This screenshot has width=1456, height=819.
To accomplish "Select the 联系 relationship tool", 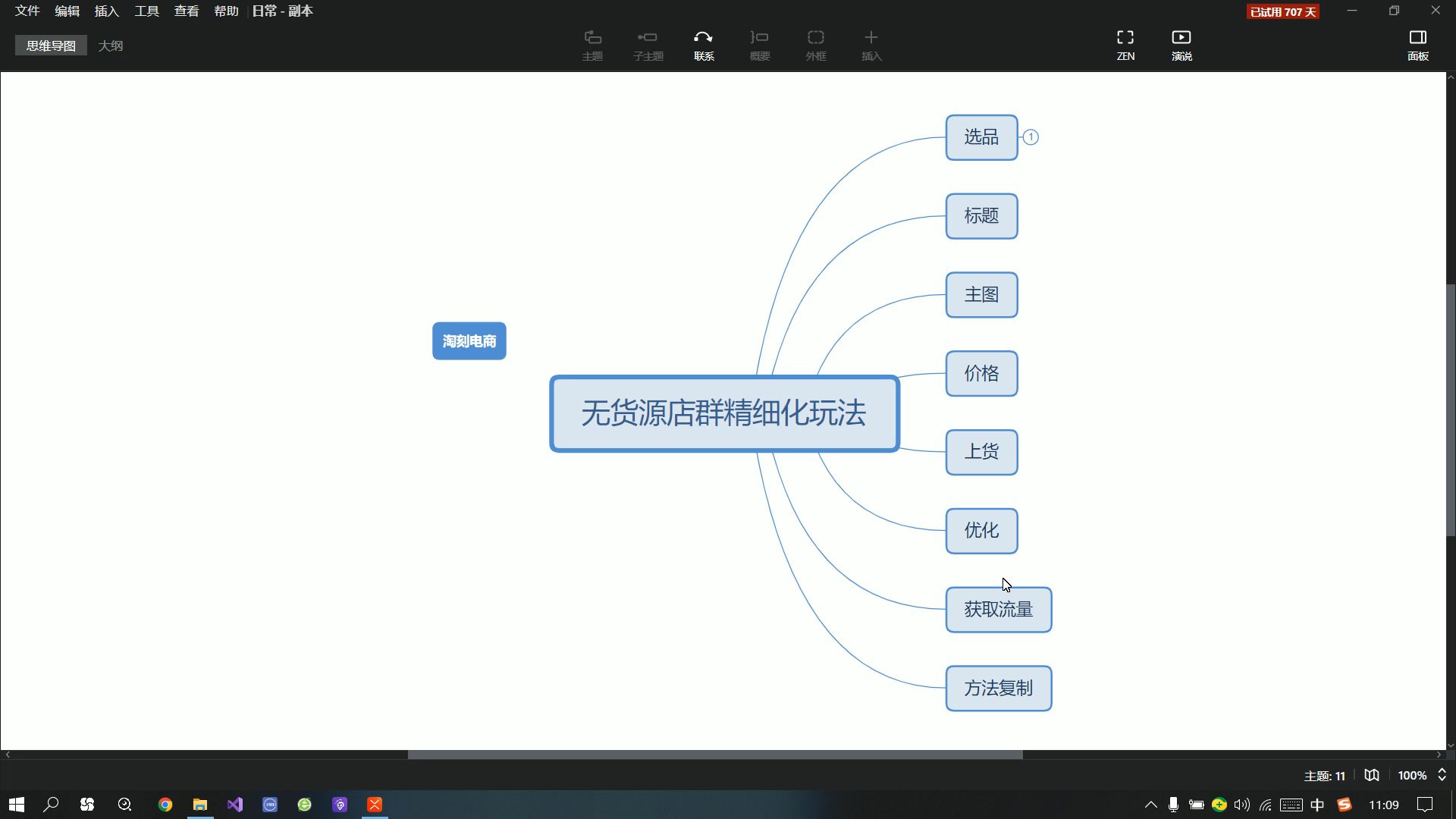I will 703,44.
